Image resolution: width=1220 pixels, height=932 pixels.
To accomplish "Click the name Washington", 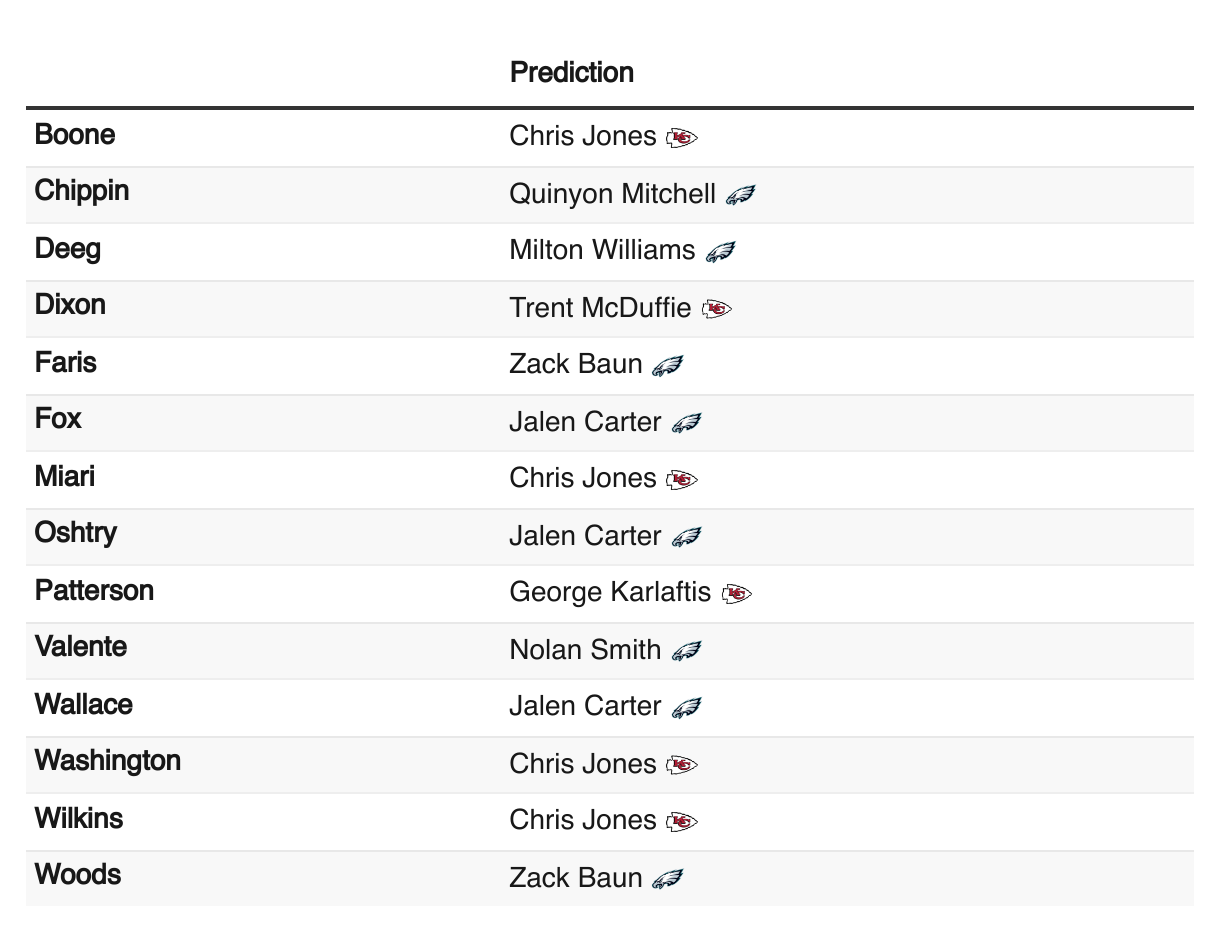I will [x=108, y=761].
